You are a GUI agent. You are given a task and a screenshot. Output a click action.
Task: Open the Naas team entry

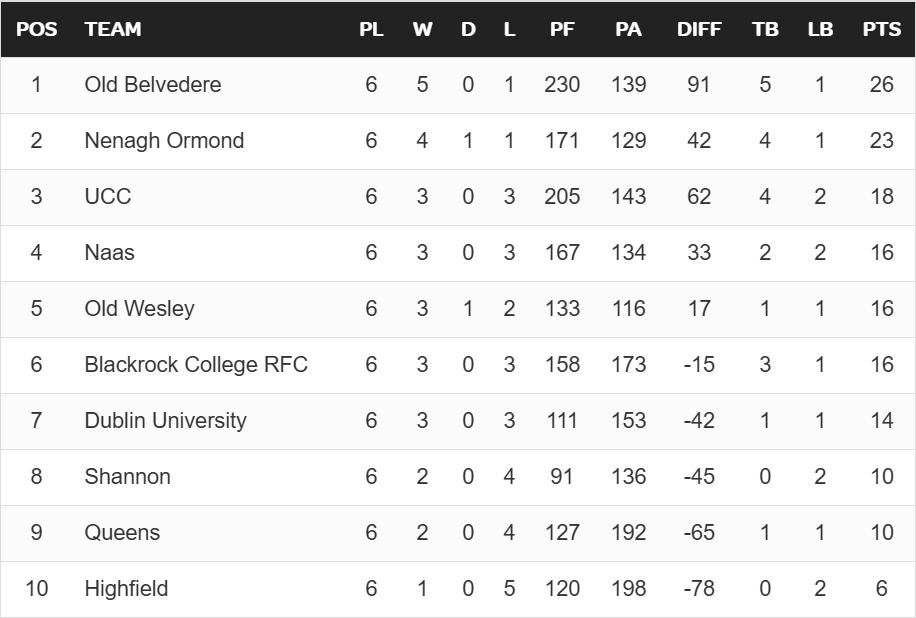[109, 253]
